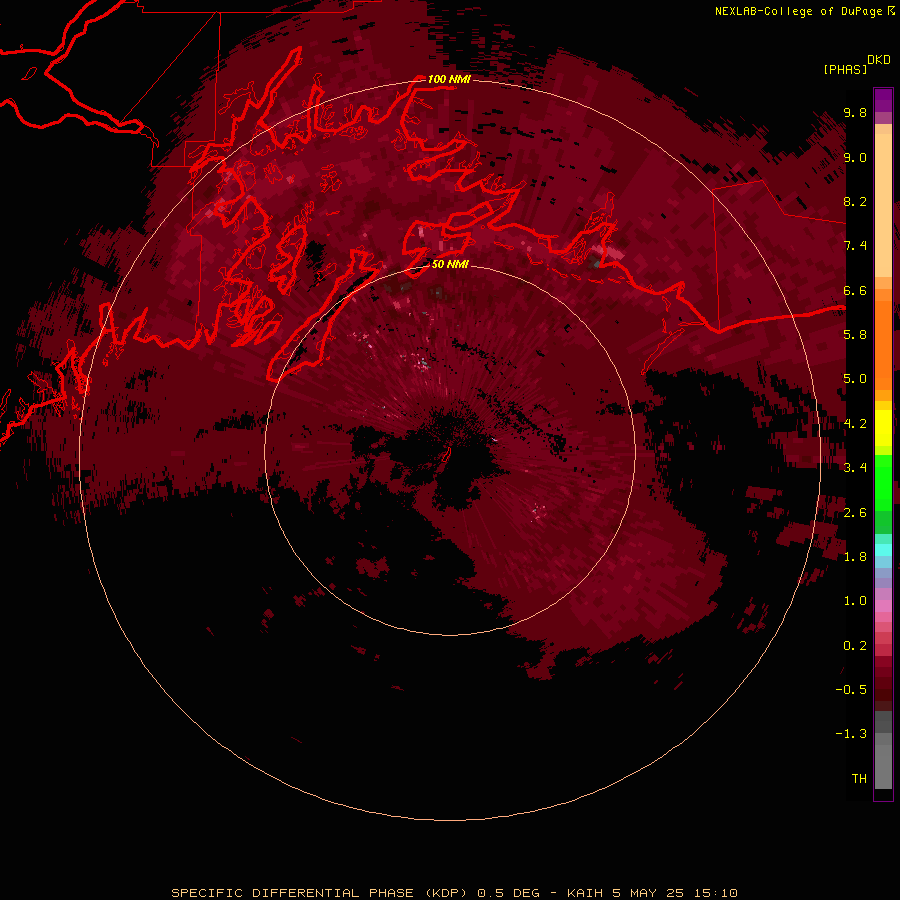Click the DKD label above the color bar

click(879, 60)
